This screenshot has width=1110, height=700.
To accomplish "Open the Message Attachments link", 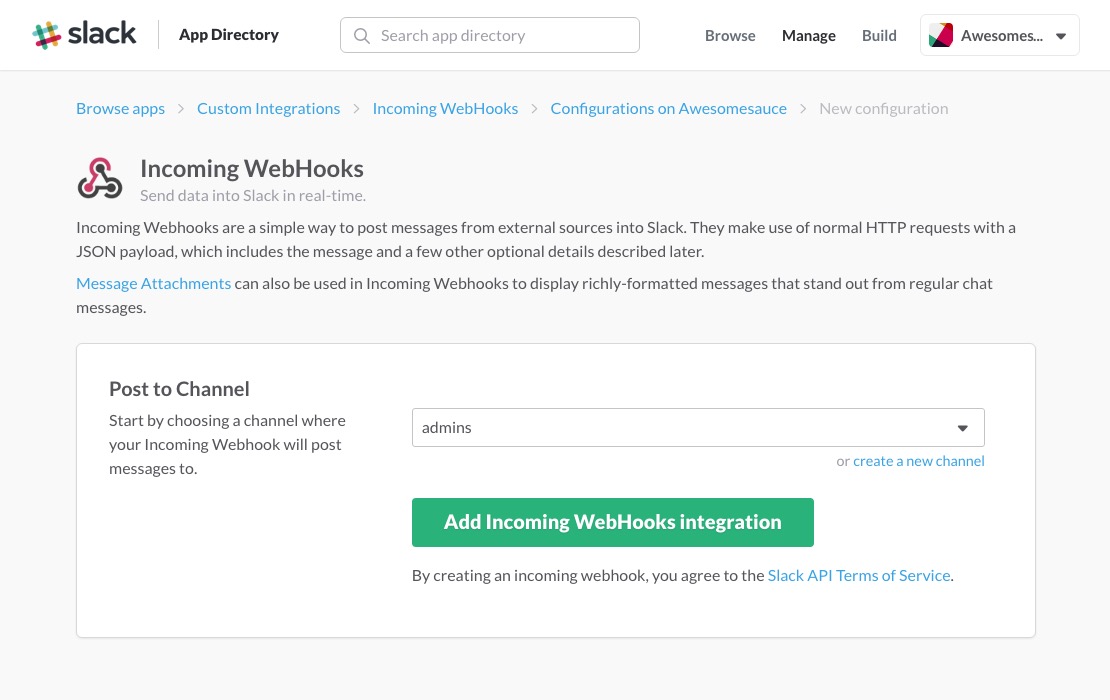I will (x=154, y=283).
